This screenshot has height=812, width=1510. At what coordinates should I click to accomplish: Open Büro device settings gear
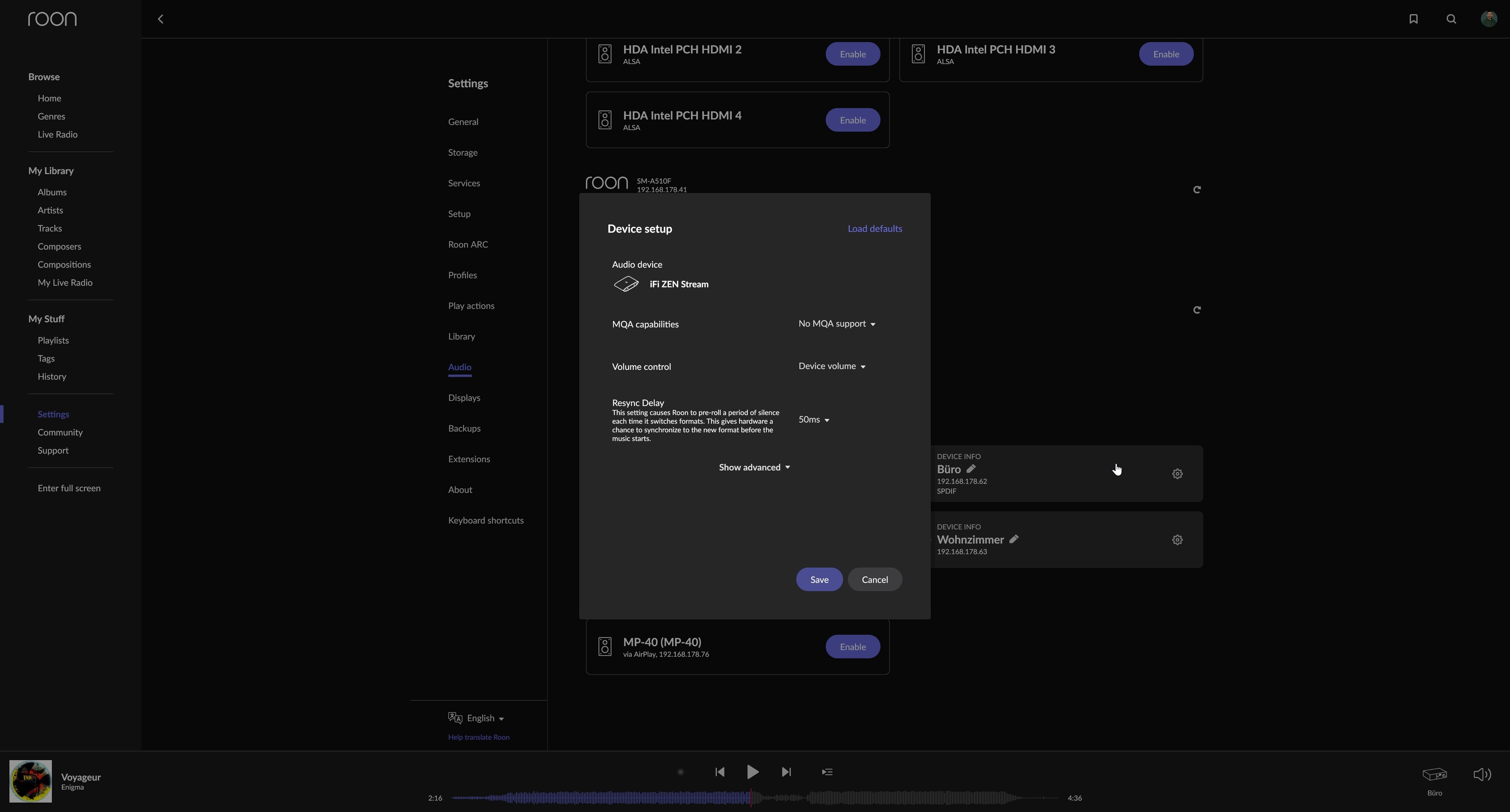coord(1177,474)
